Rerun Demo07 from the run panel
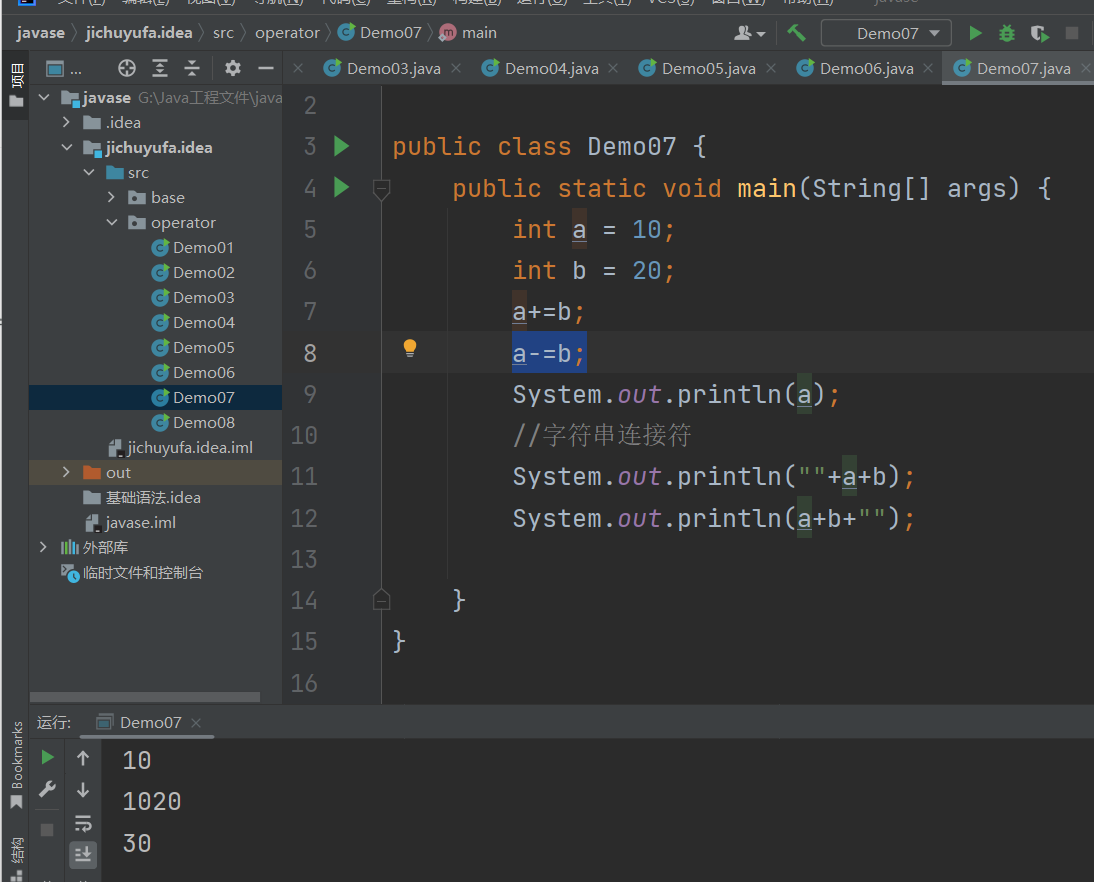The width and height of the screenshot is (1094, 882). click(x=47, y=758)
